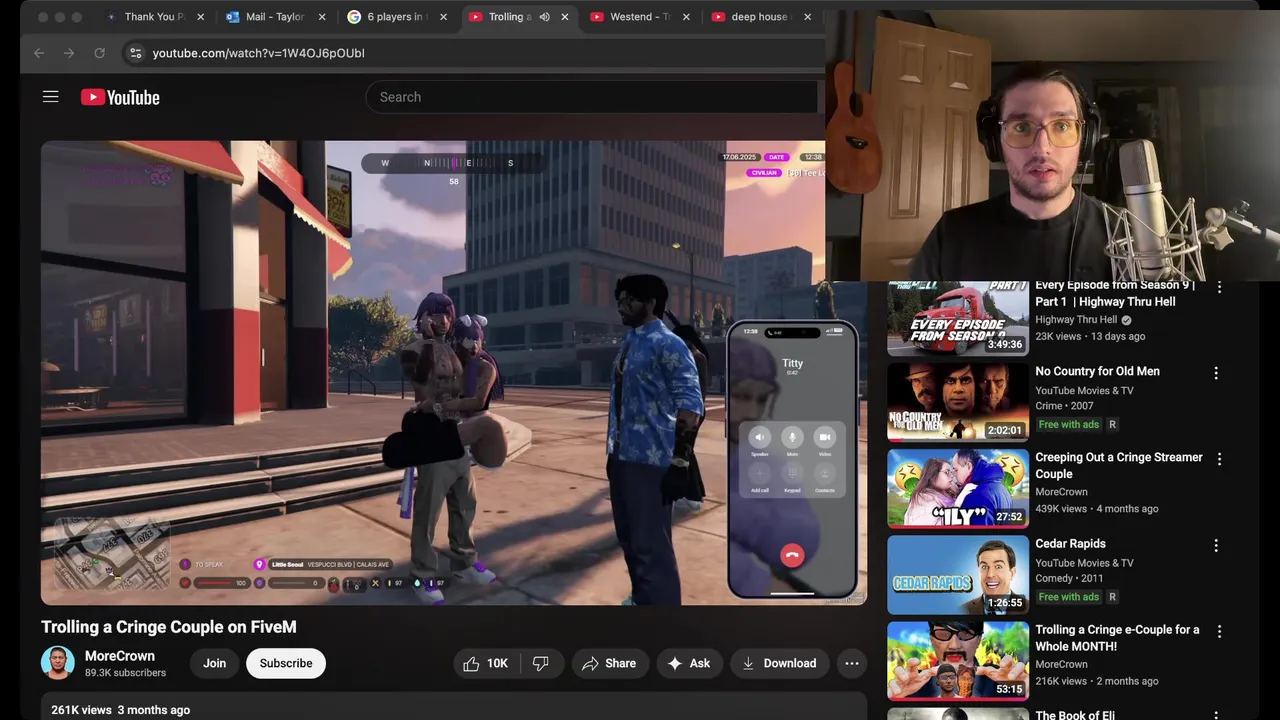This screenshot has width=1280, height=720.
Task: Click the browser back arrow
Action: [39, 53]
